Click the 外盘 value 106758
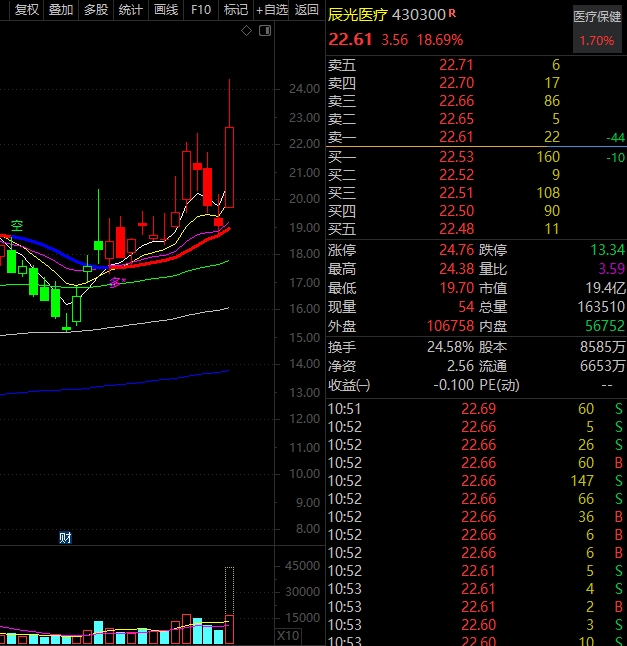This screenshot has height=646, width=627. click(x=450, y=326)
